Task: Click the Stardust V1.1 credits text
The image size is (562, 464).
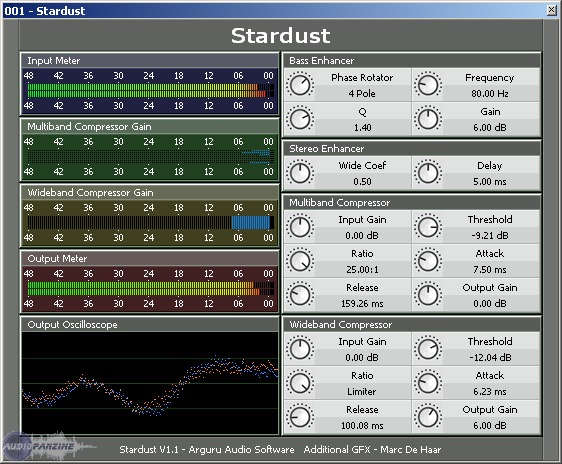Action: [207, 450]
